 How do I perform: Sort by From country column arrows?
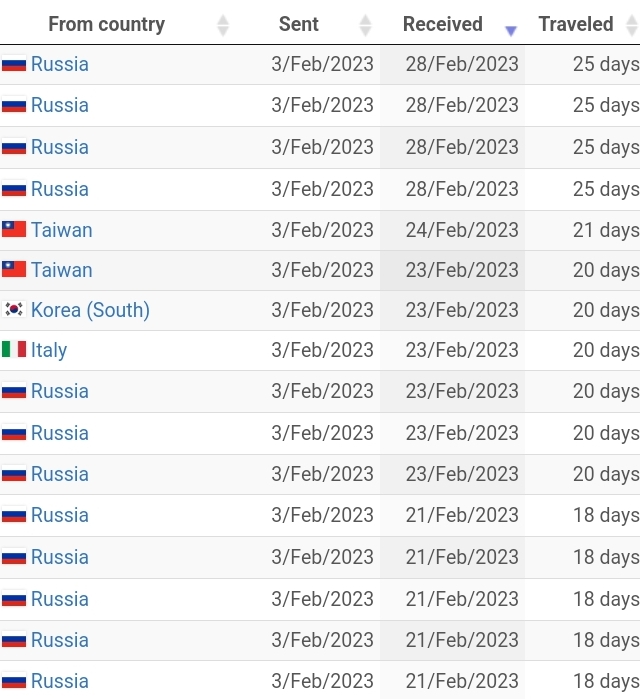223,25
